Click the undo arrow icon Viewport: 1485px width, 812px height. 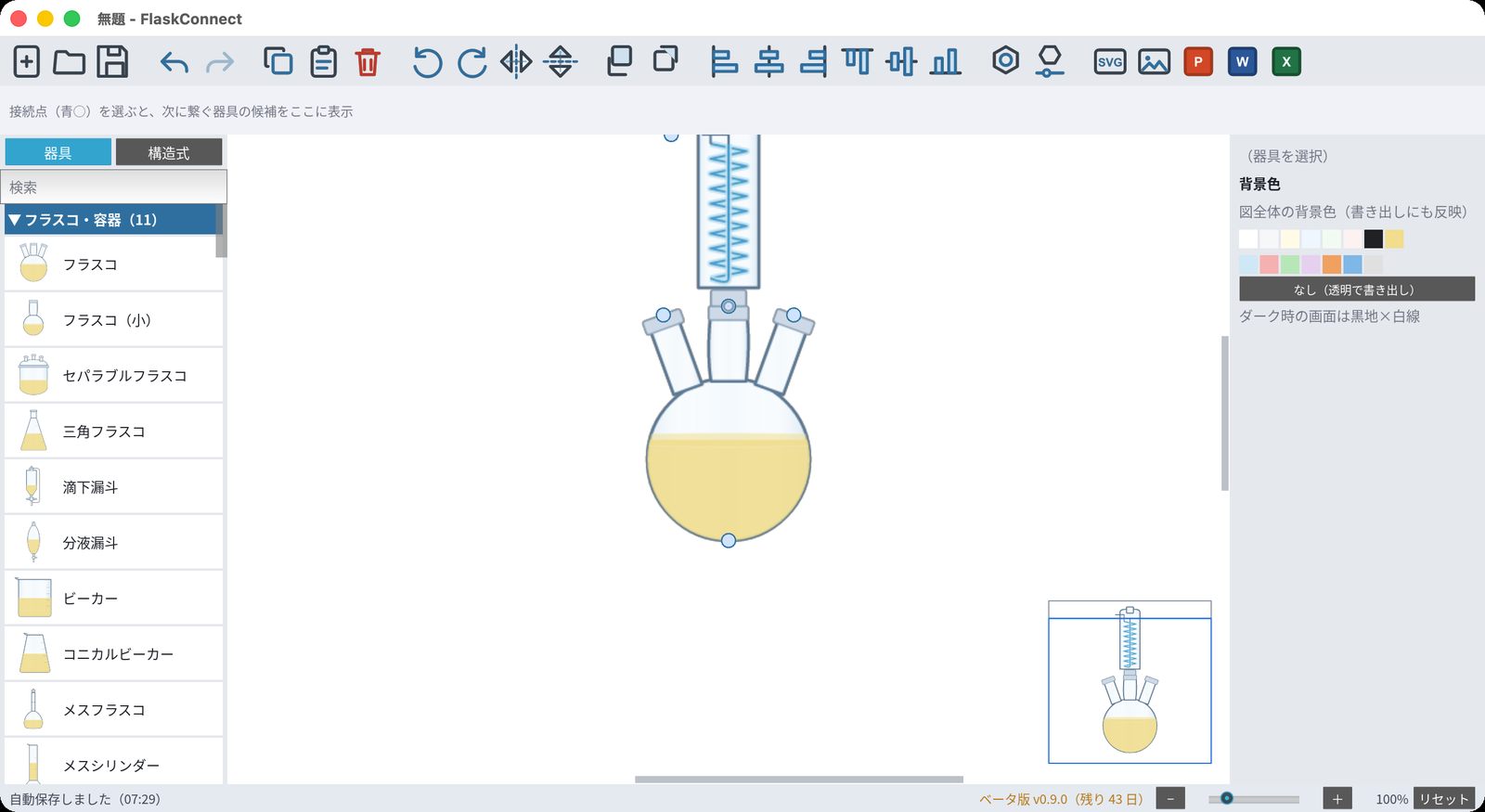coord(174,63)
